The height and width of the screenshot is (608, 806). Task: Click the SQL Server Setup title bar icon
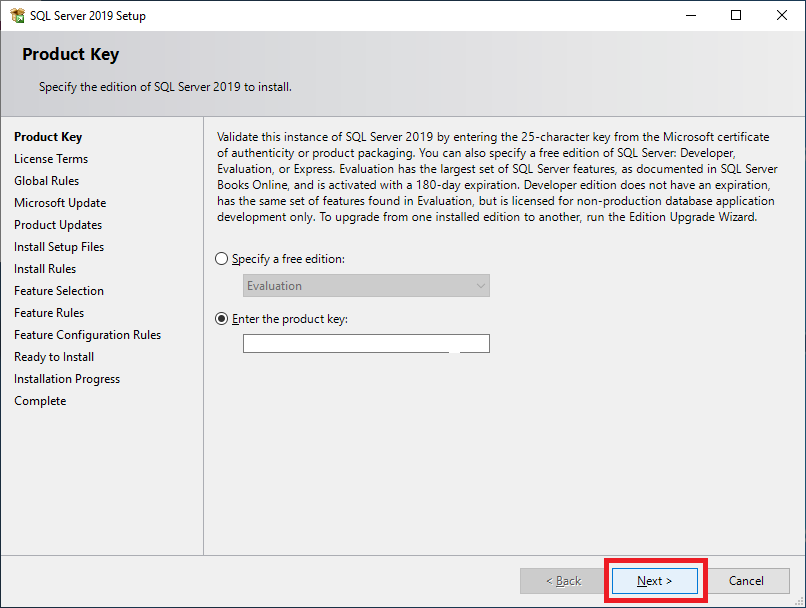tap(17, 16)
